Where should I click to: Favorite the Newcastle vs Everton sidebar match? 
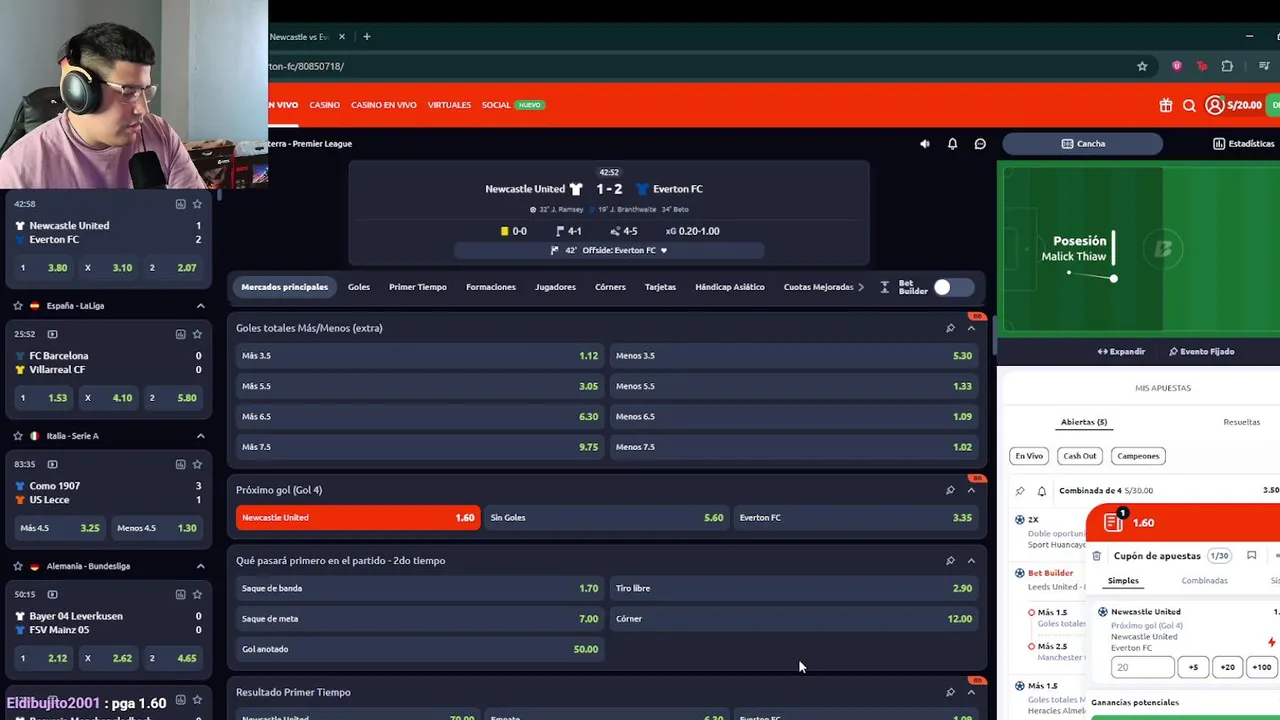[197, 204]
